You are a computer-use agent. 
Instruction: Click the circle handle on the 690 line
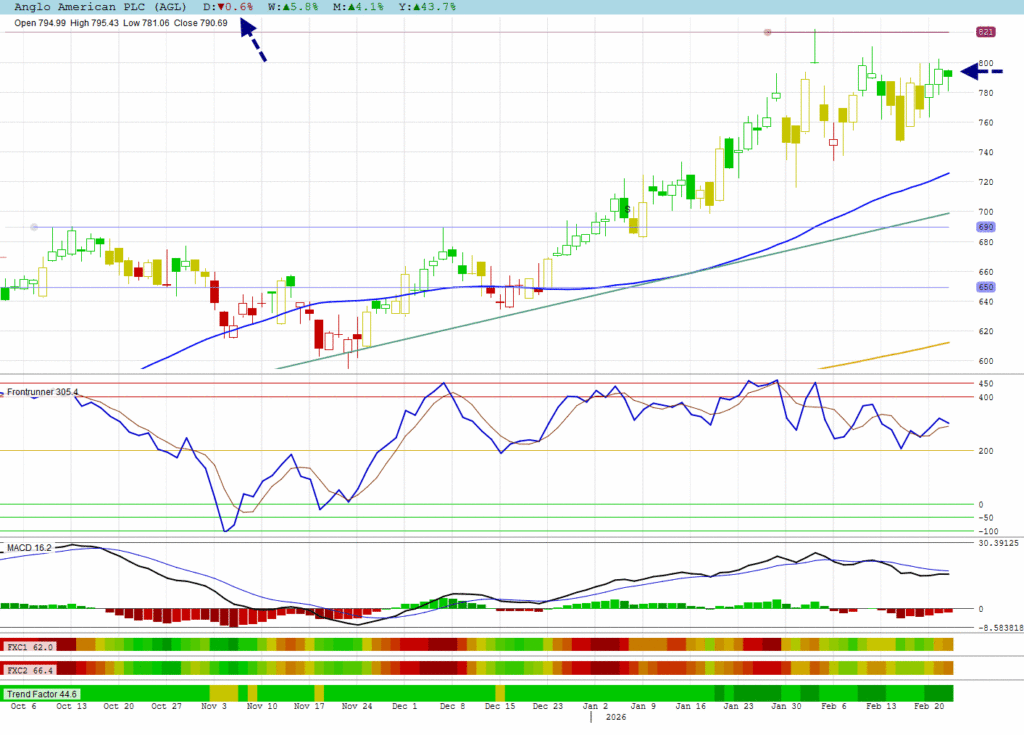35,227
